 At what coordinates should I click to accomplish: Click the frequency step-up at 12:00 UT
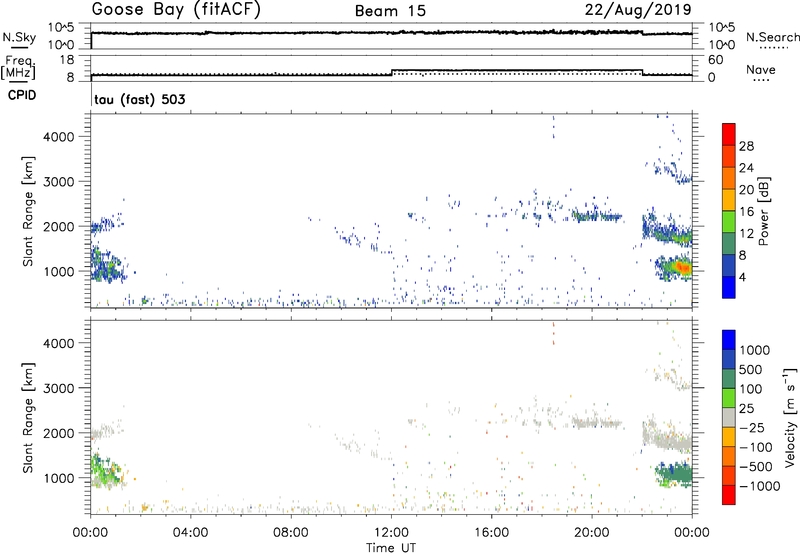point(392,72)
